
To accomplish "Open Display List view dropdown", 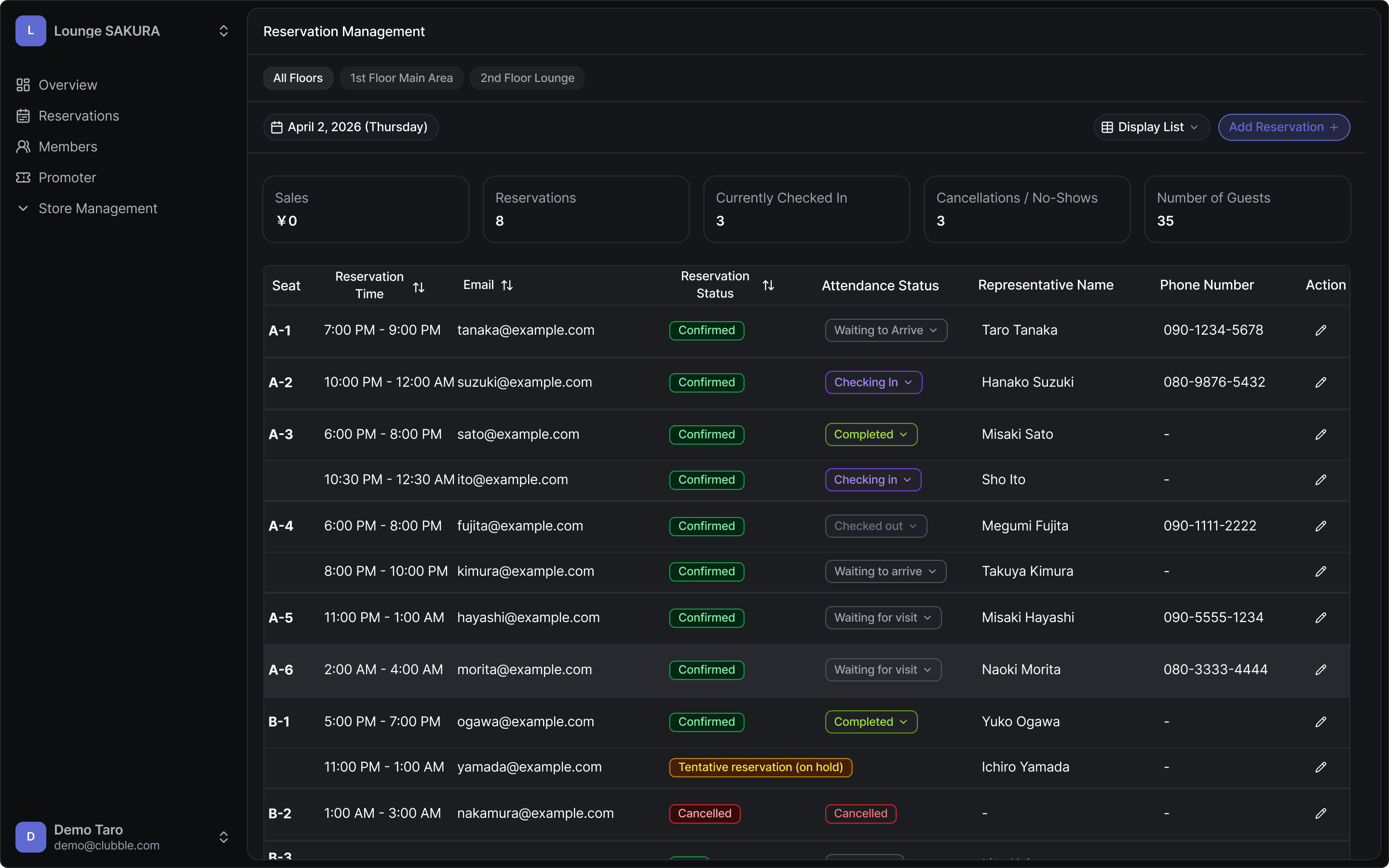I will [1151, 127].
